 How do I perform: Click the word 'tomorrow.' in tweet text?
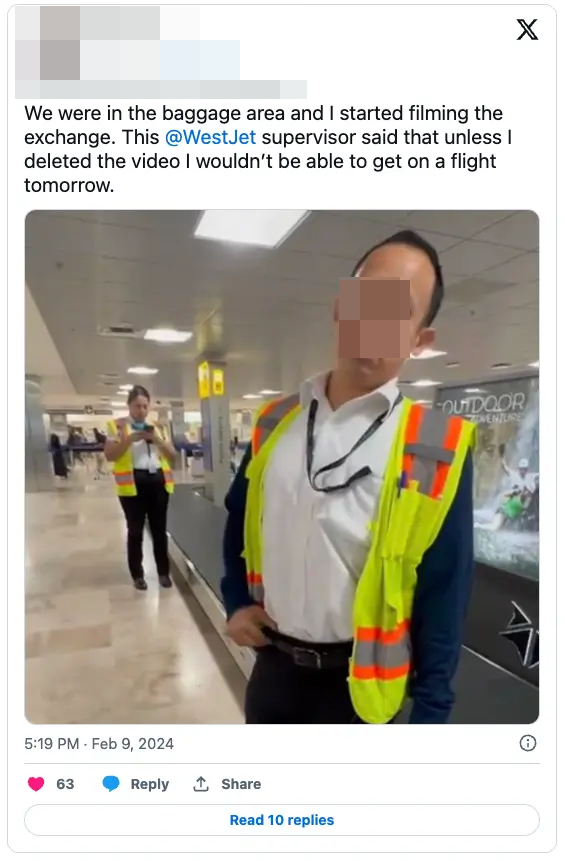69,185
